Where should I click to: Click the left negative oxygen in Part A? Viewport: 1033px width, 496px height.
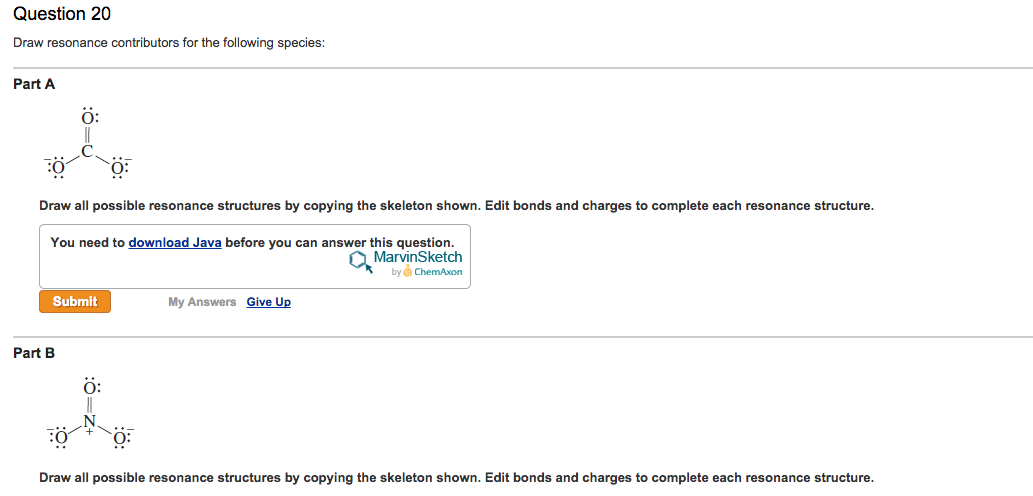pyautogui.click(x=56, y=167)
